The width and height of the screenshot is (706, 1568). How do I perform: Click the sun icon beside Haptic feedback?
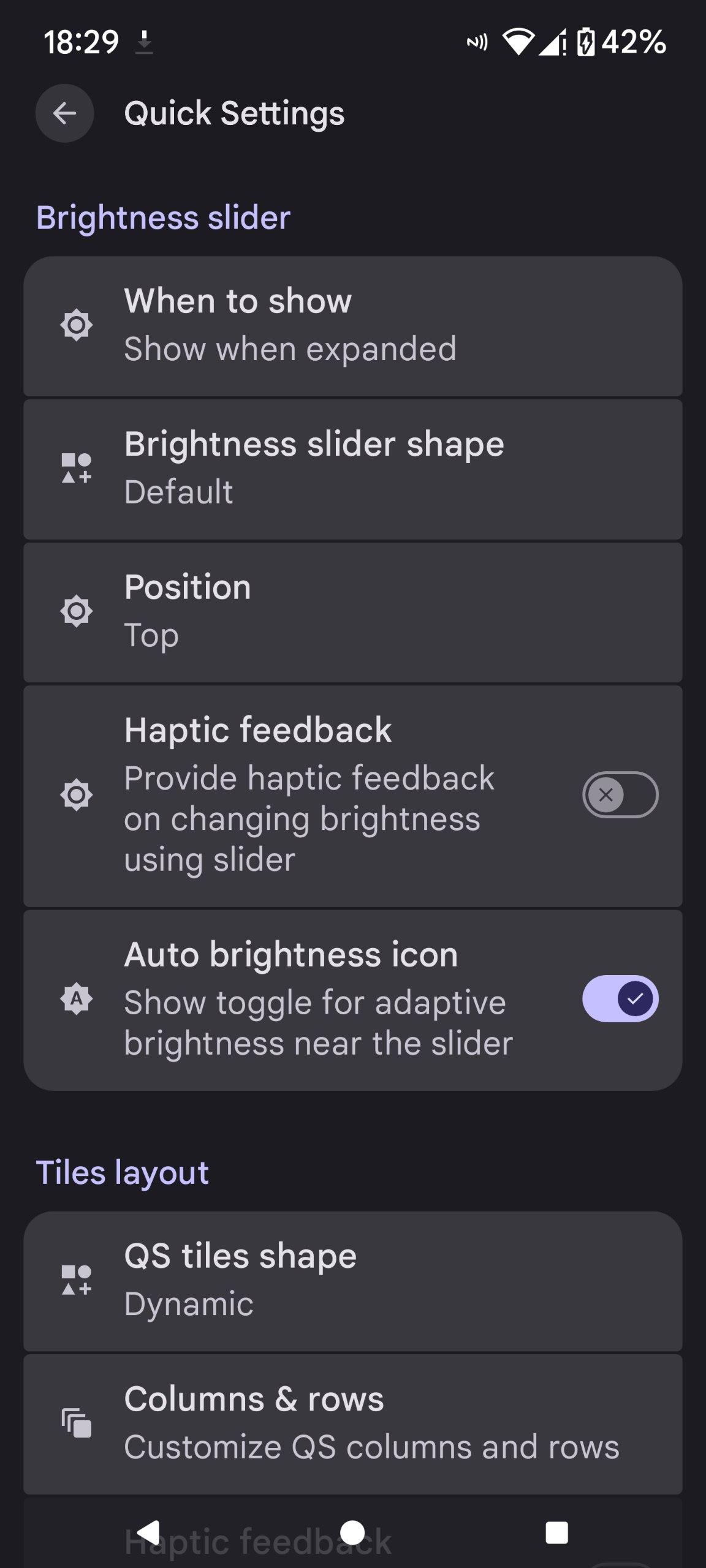[77, 795]
